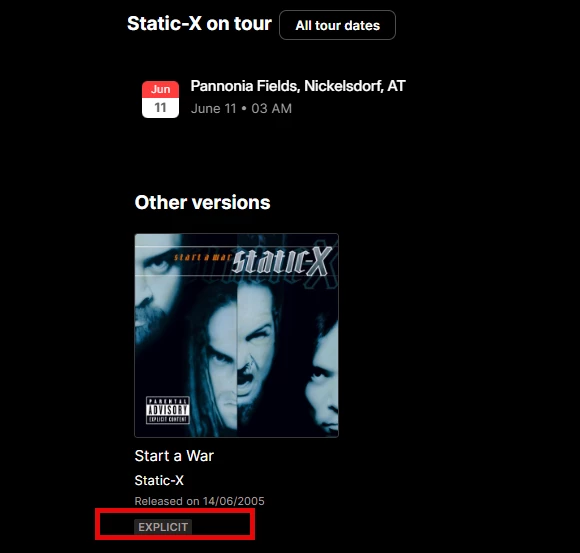Select the red Jun header of calendar icon
This screenshot has height=553, width=580.
(x=160, y=89)
